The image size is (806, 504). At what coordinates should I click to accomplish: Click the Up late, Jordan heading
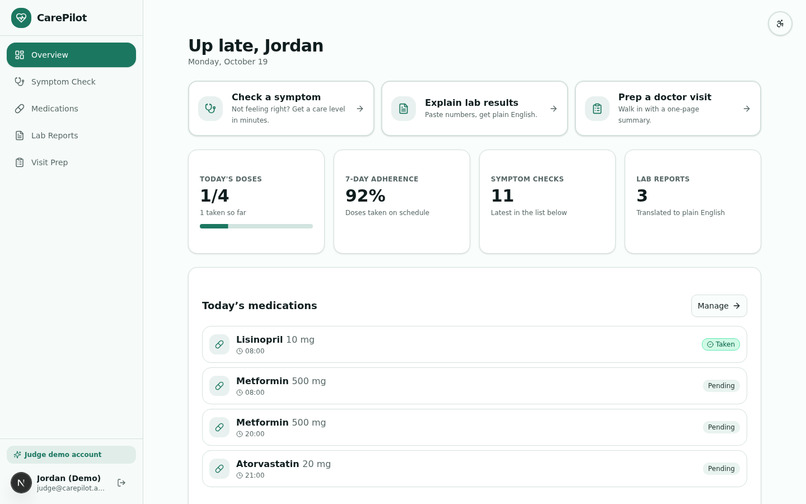pyautogui.click(x=255, y=45)
